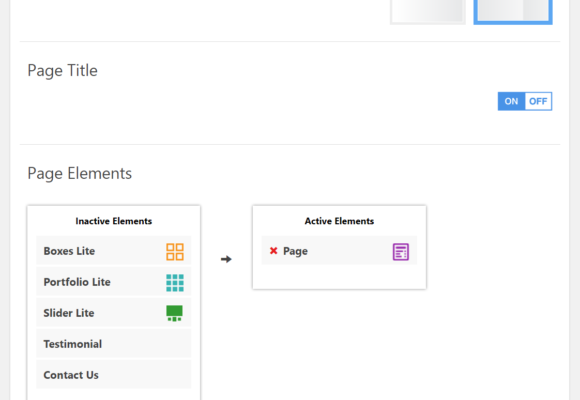Select the Contact Us element
The image size is (580, 400).
click(114, 375)
